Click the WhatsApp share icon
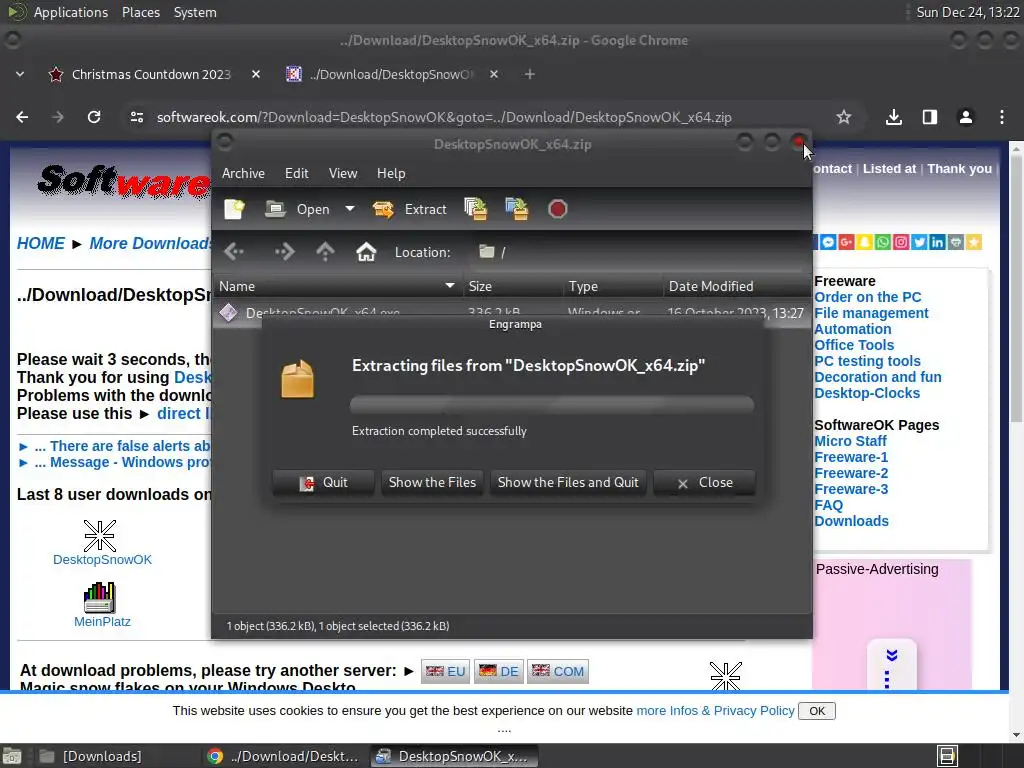1024x768 pixels. coord(883,242)
